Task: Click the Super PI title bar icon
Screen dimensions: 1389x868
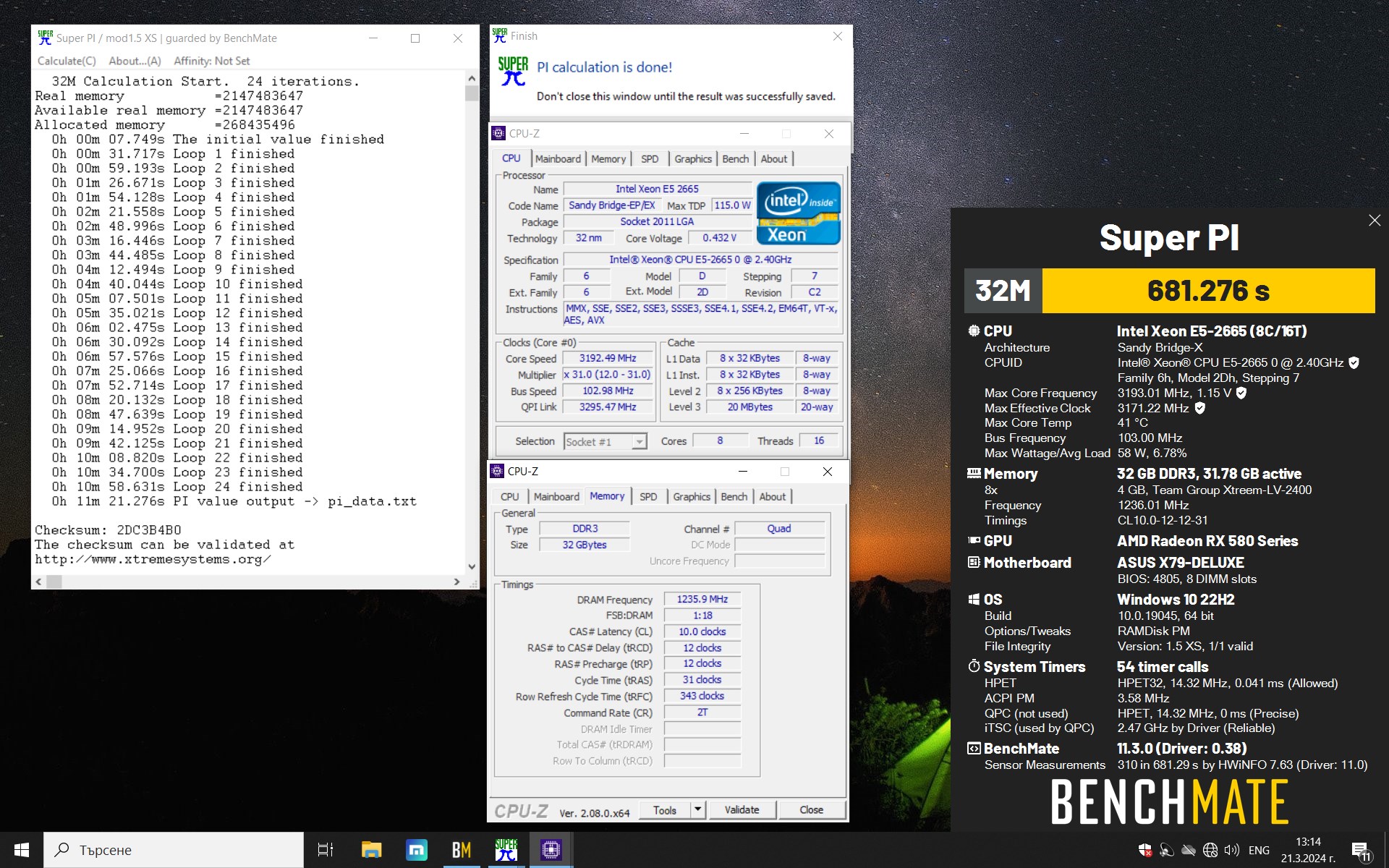Action: [x=45, y=38]
